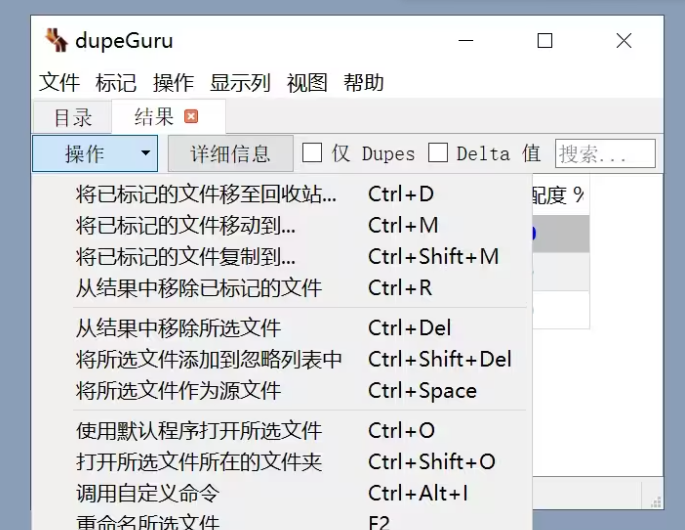Click the 配度 % column header
This screenshot has width=685, height=530.
pos(561,195)
